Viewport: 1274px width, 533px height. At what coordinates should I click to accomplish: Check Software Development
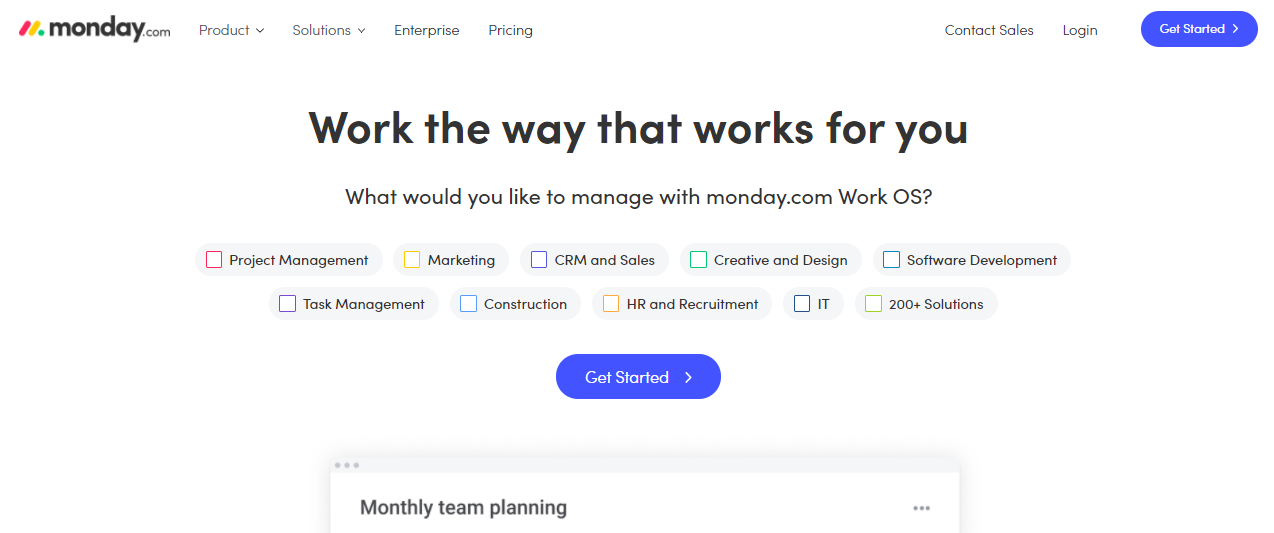pos(891,260)
